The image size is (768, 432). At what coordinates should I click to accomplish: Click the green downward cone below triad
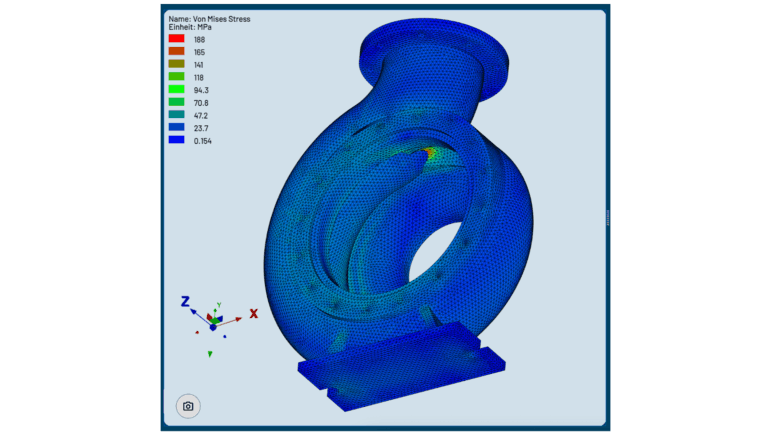tap(210, 353)
